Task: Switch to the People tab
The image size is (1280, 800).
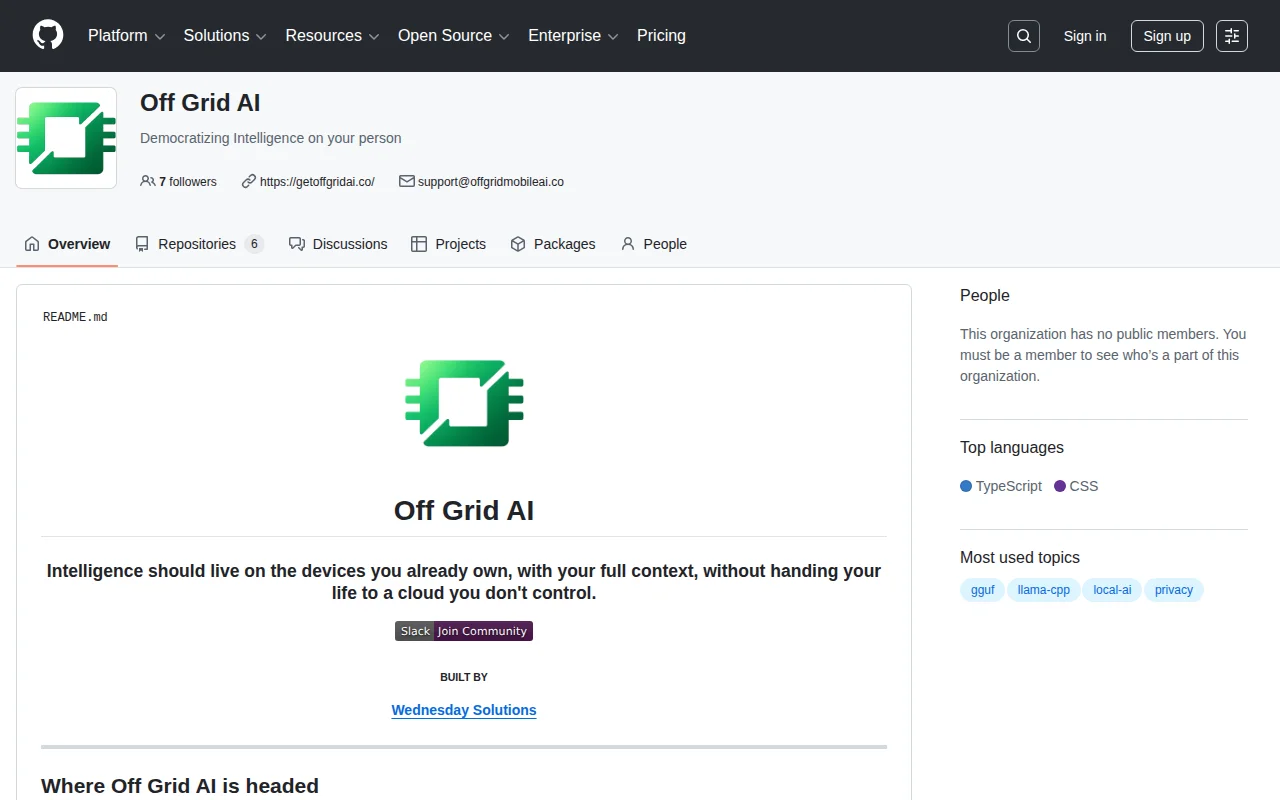Action: [x=654, y=244]
